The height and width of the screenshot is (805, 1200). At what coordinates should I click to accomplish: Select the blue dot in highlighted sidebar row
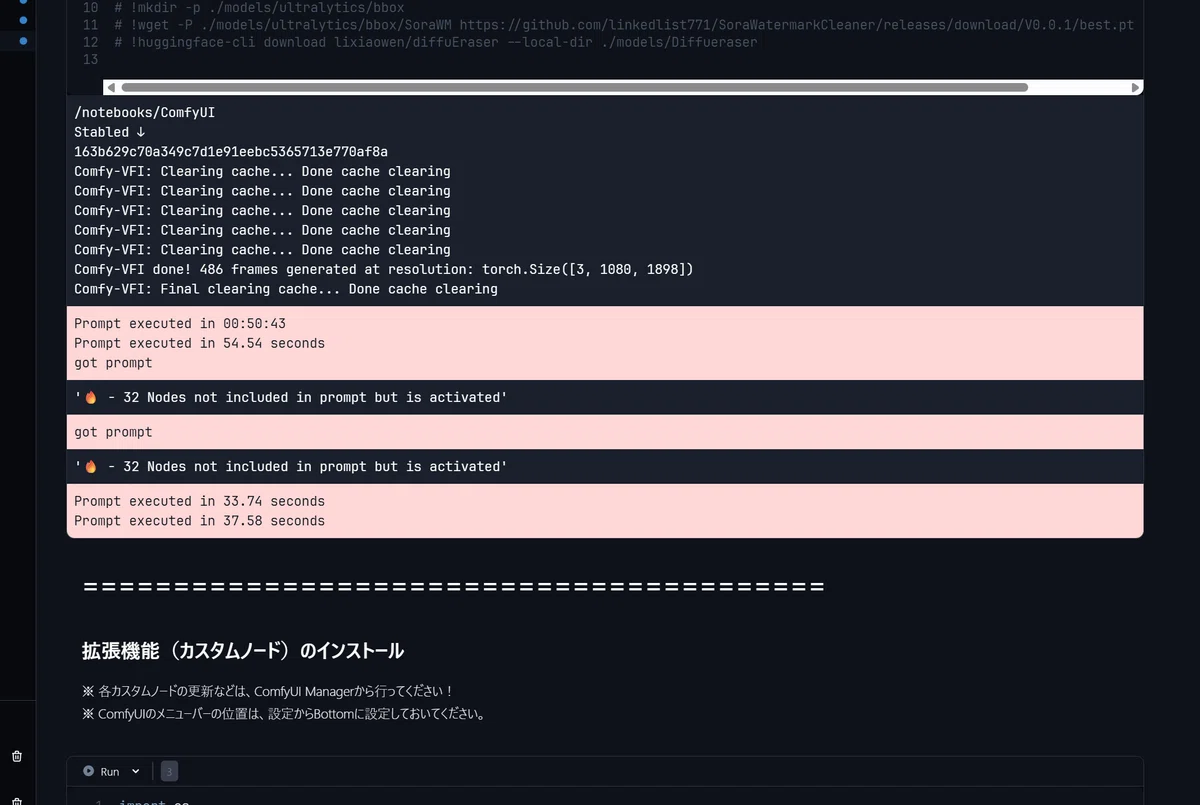tap(24, 41)
